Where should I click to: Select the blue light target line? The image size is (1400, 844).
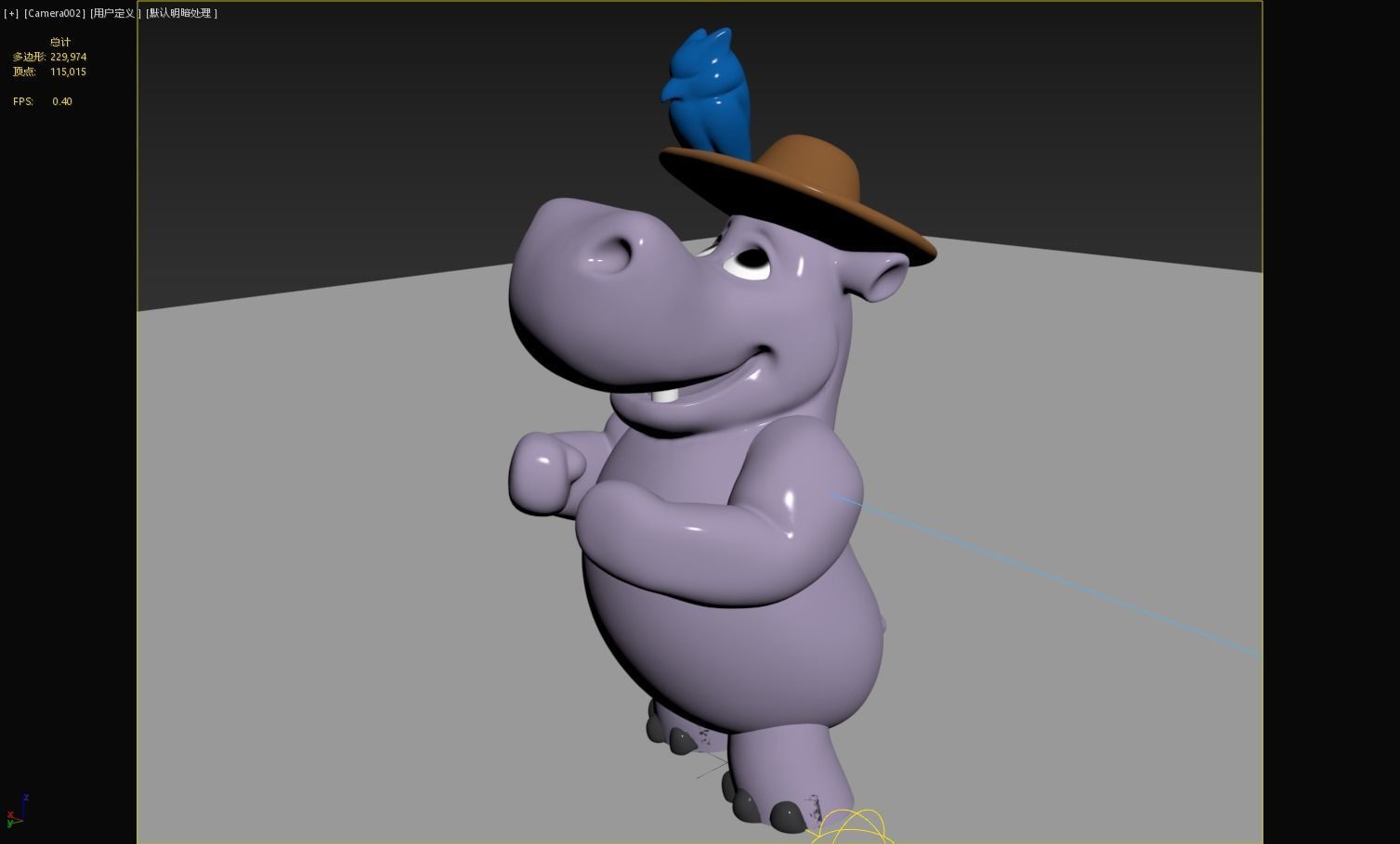click(x=1045, y=574)
